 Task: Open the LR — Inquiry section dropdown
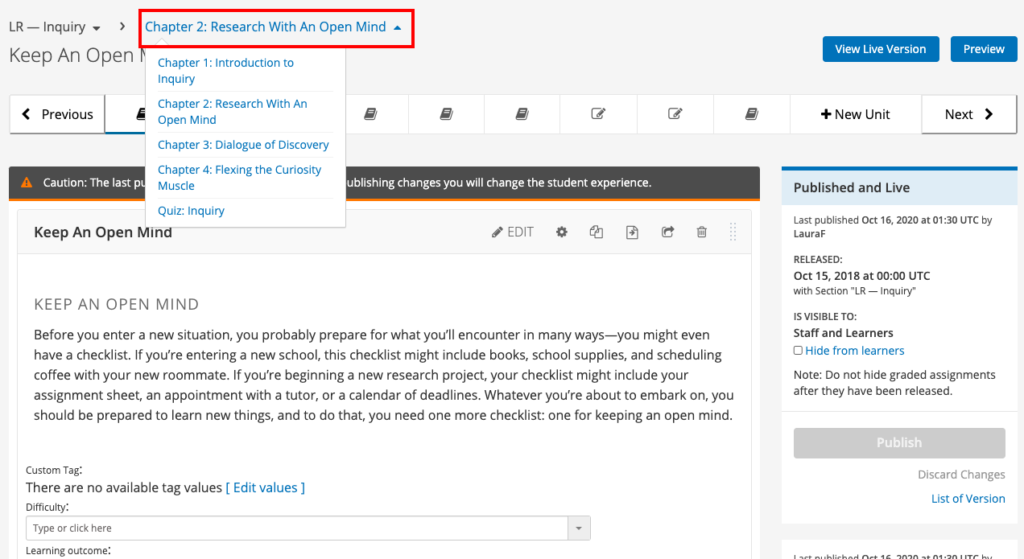click(x=54, y=27)
